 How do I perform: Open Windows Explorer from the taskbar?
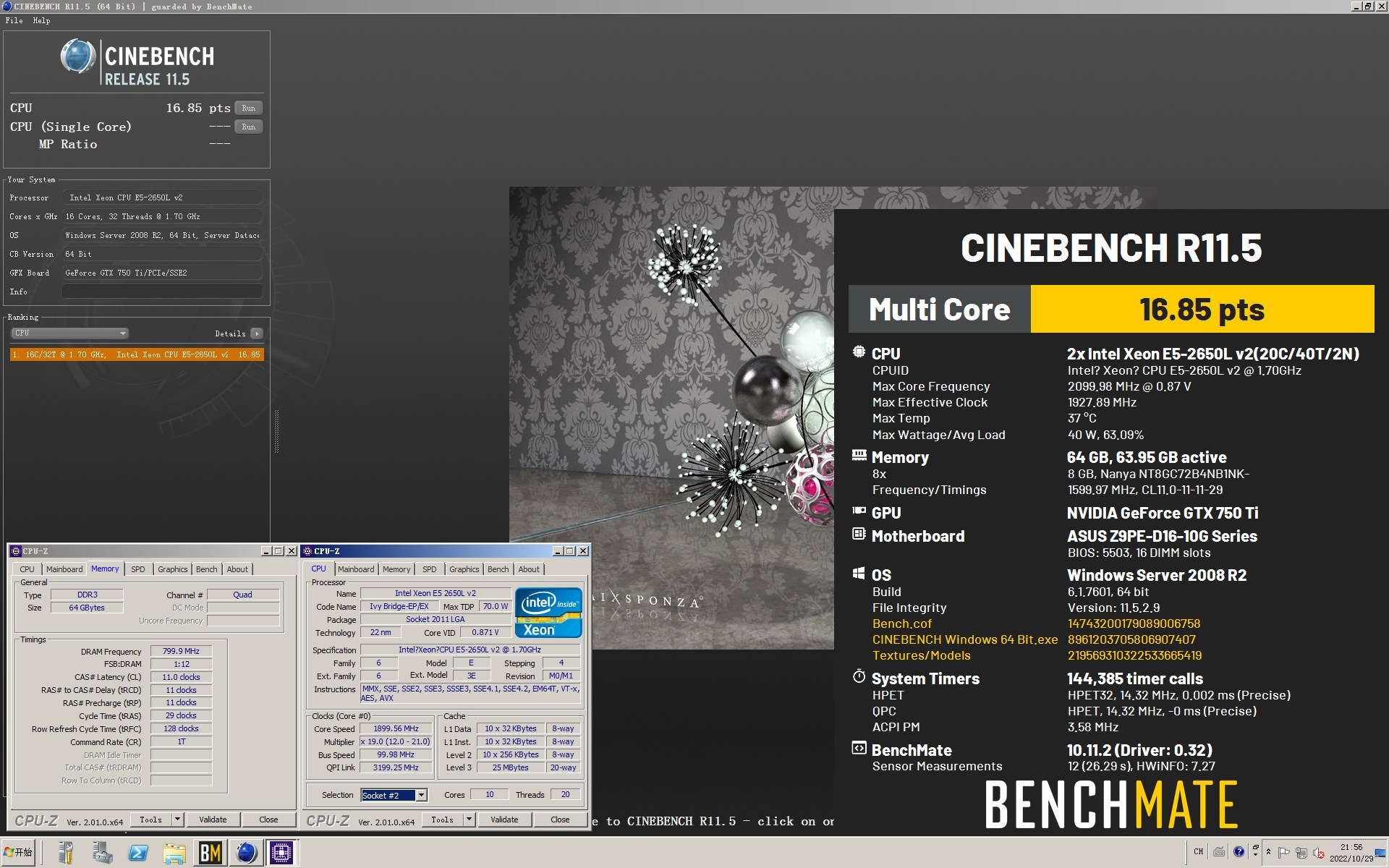[x=174, y=853]
